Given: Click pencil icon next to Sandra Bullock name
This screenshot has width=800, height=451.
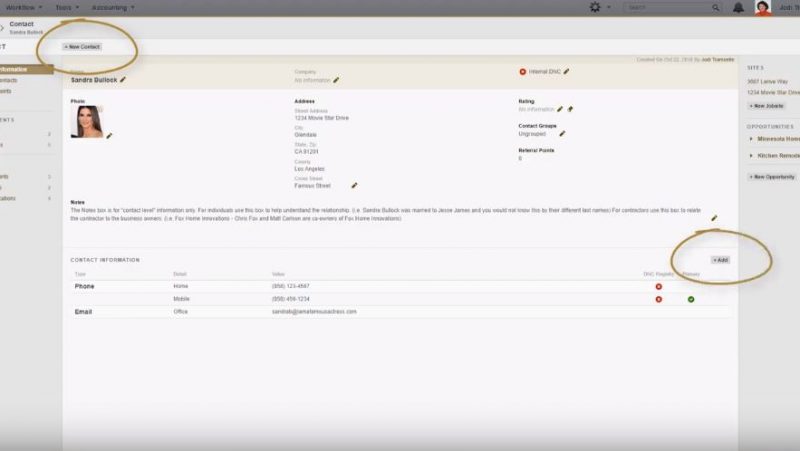Looking at the screenshot, I should tap(123, 80).
